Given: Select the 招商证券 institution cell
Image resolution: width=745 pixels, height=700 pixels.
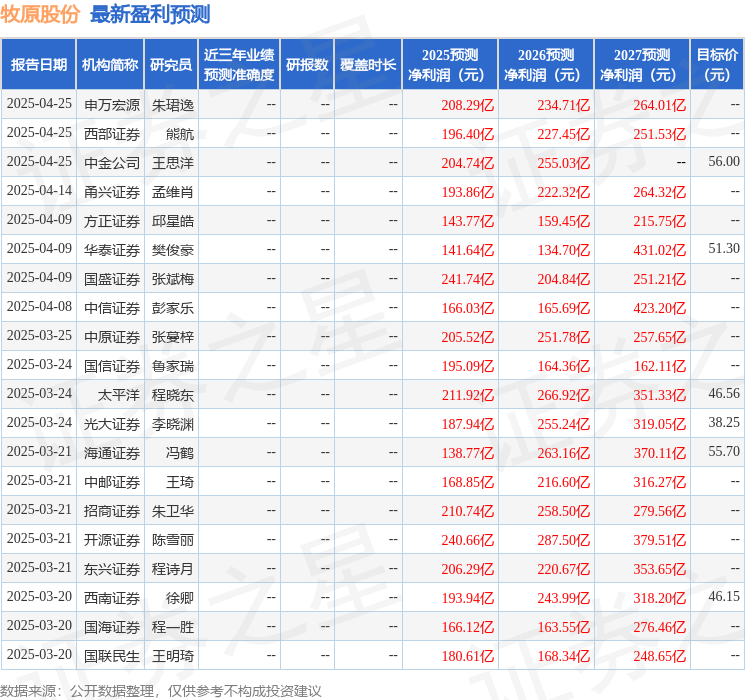Looking at the screenshot, I should coord(112,511).
